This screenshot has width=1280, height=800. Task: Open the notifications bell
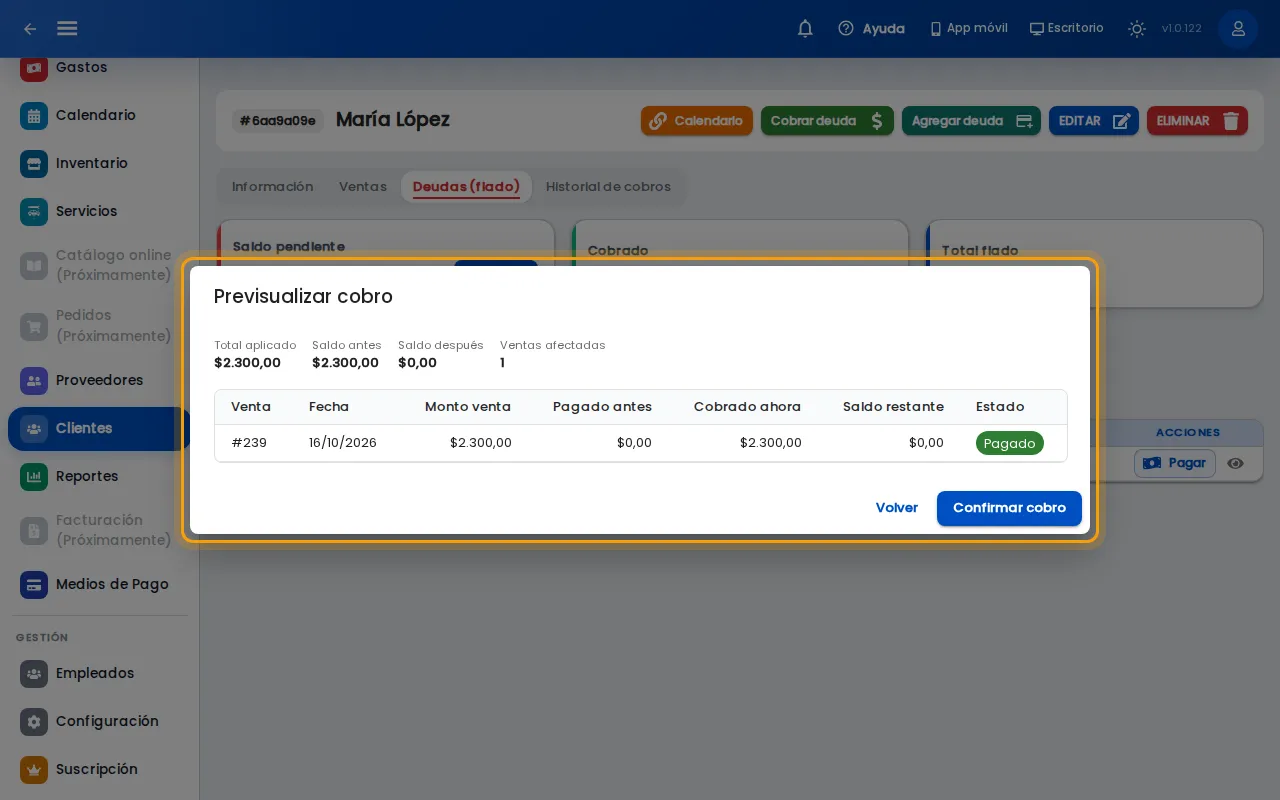coord(805,29)
